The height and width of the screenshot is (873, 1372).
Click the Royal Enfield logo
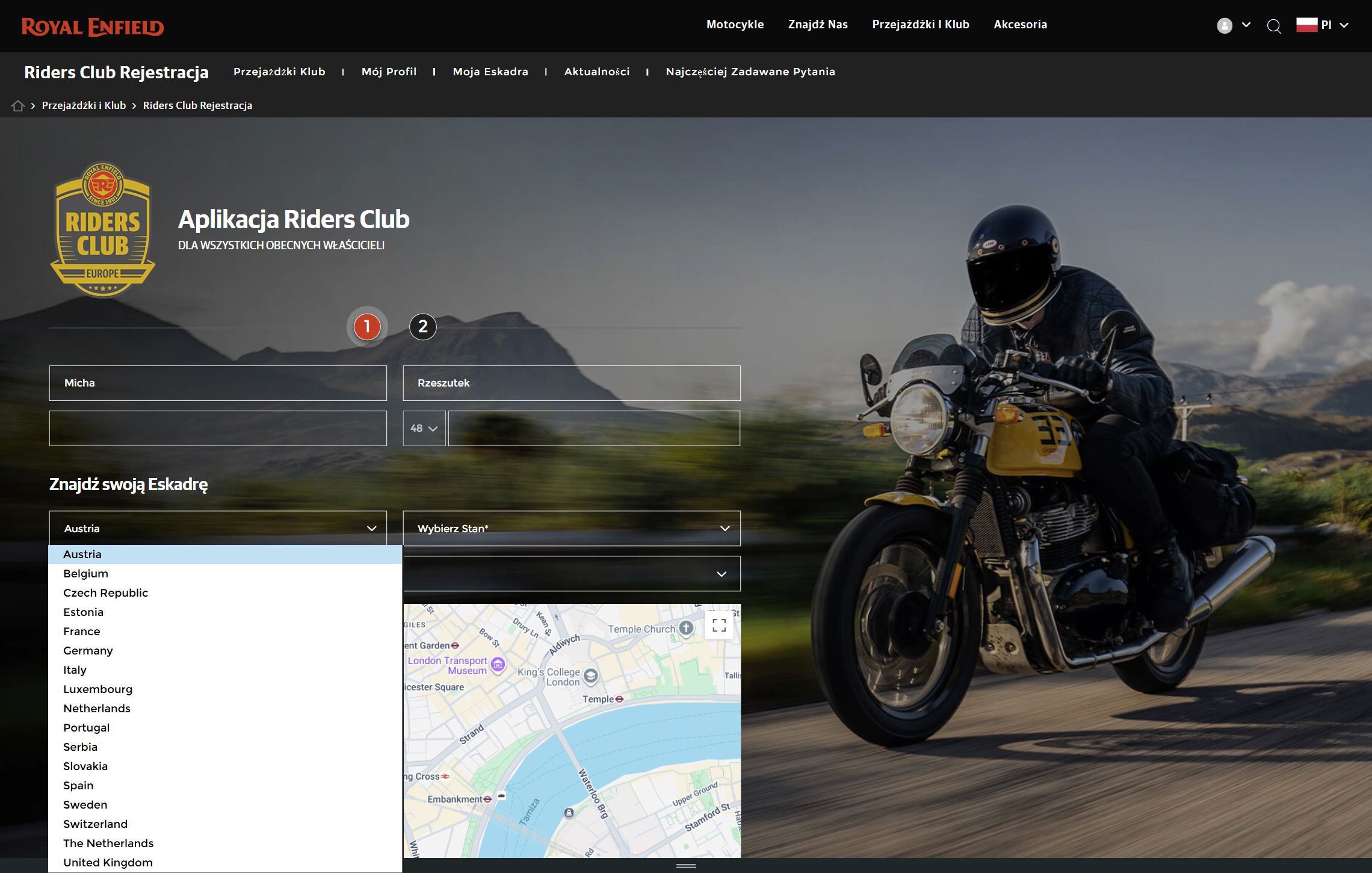(x=93, y=27)
